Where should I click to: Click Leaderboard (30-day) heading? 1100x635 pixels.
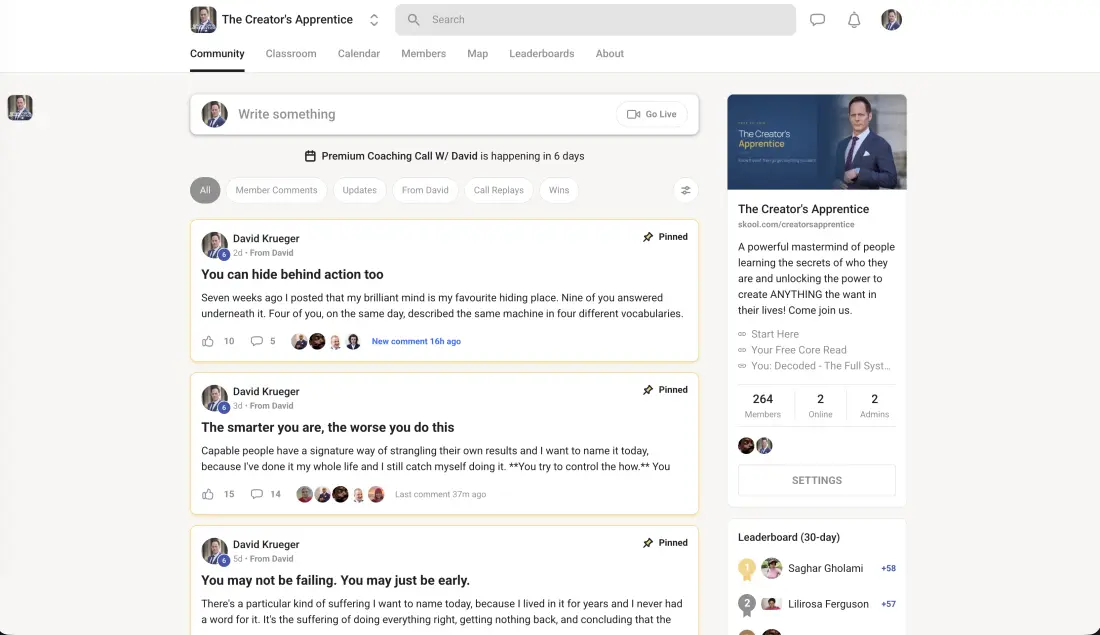(x=789, y=537)
